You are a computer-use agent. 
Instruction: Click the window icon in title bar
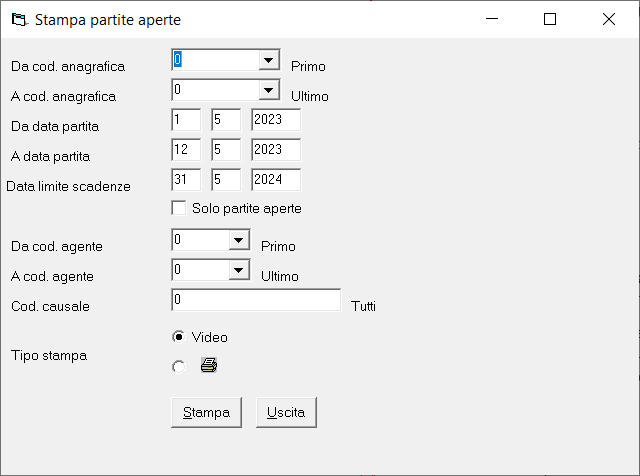coord(20,19)
